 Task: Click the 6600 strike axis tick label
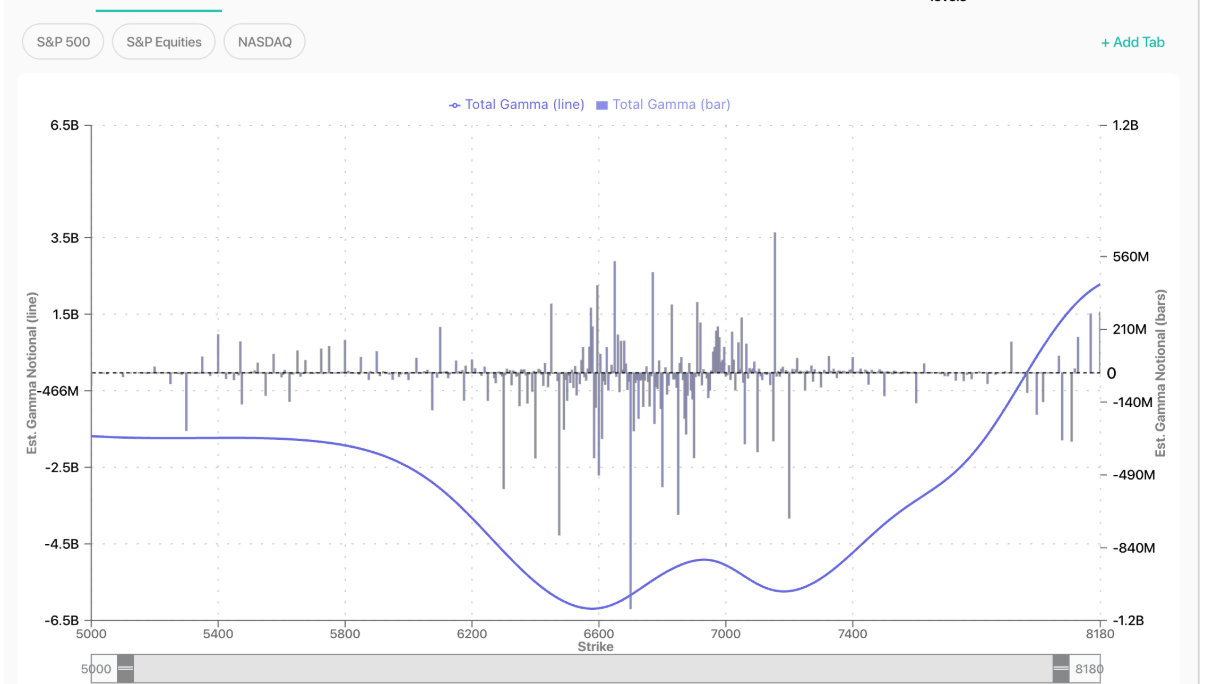599,633
